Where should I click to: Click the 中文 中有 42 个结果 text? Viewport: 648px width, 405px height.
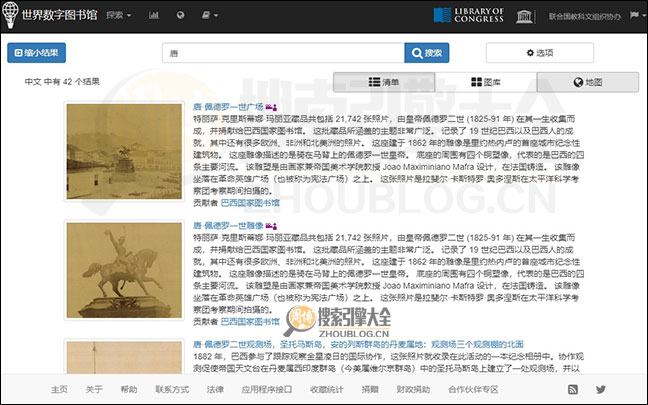tap(62, 81)
